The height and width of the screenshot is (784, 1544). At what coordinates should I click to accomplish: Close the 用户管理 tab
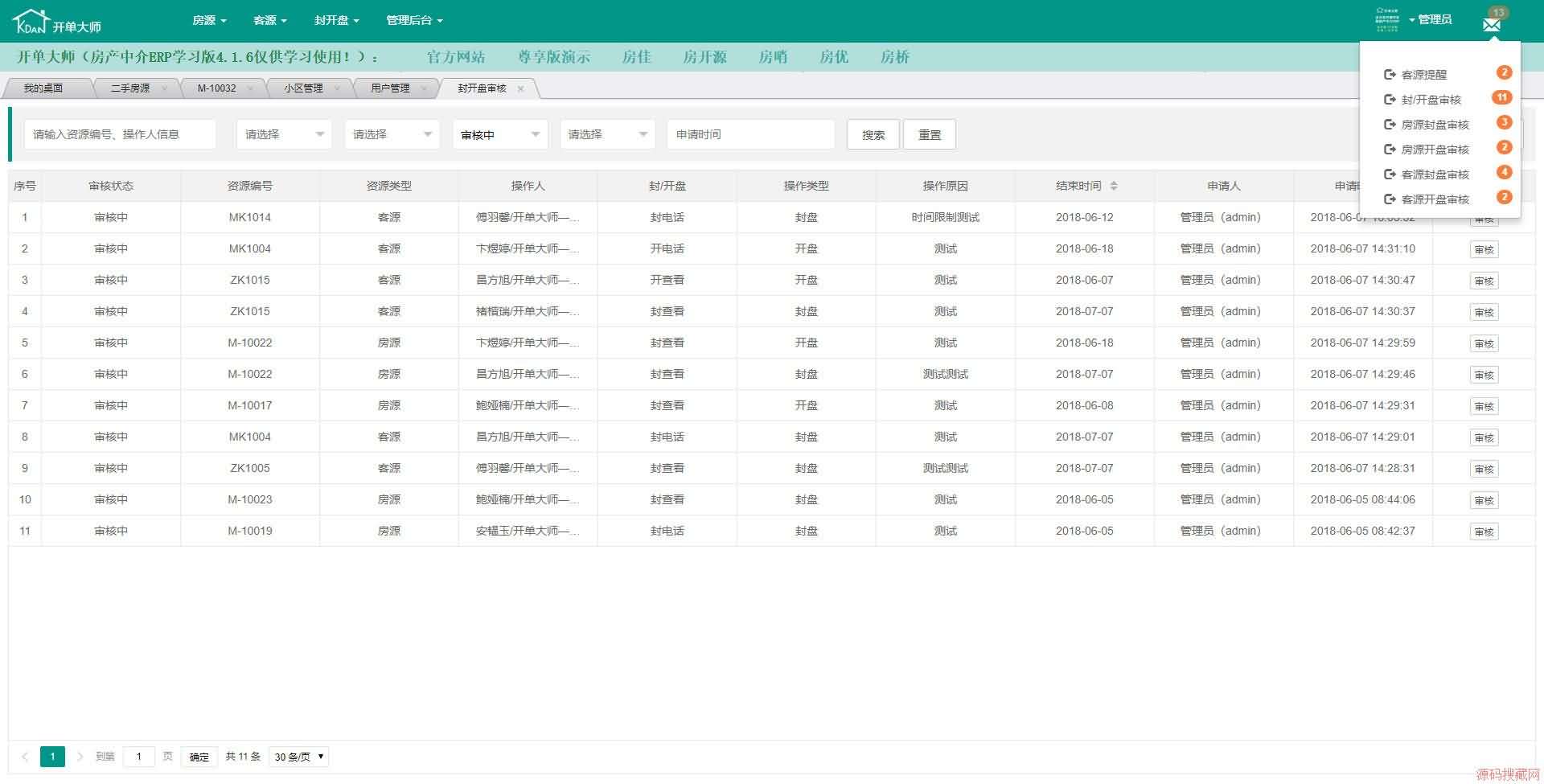424,88
